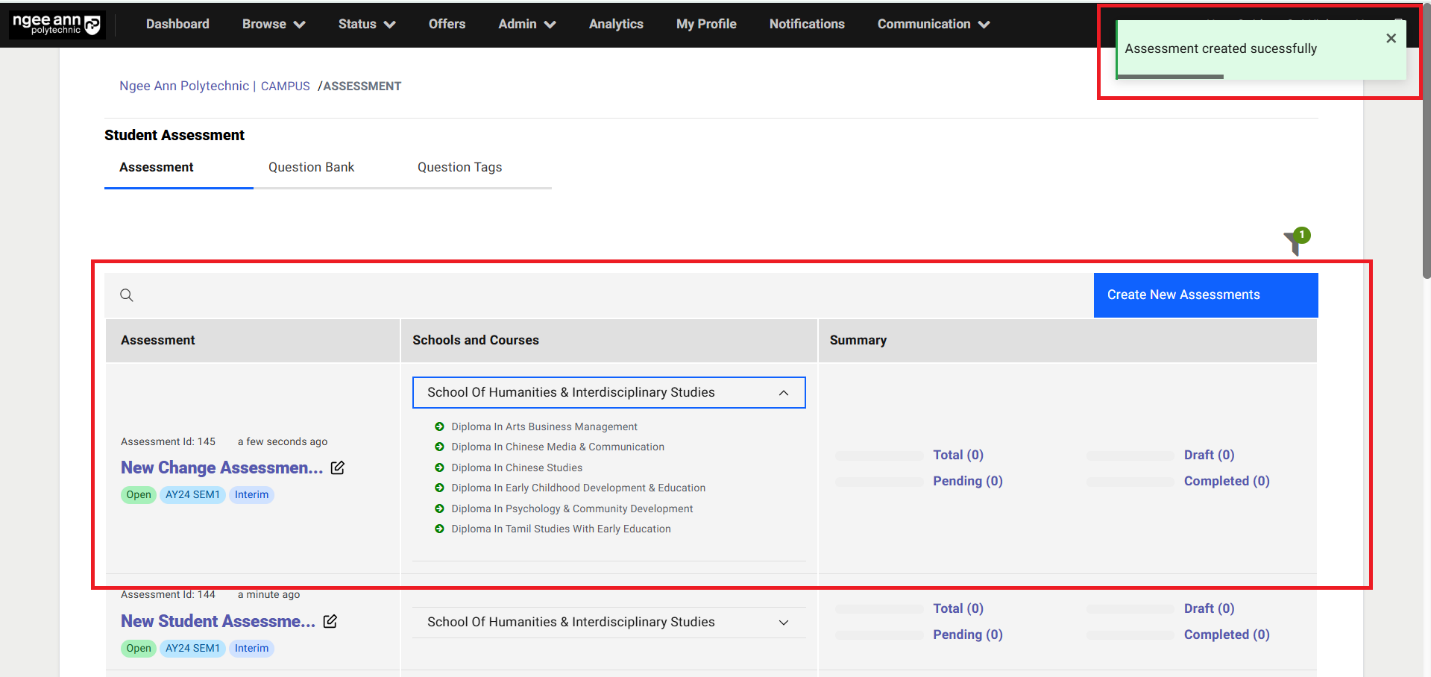Click the Create New Assessments button
This screenshot has width=1431, height=677.
[1205, 295]
